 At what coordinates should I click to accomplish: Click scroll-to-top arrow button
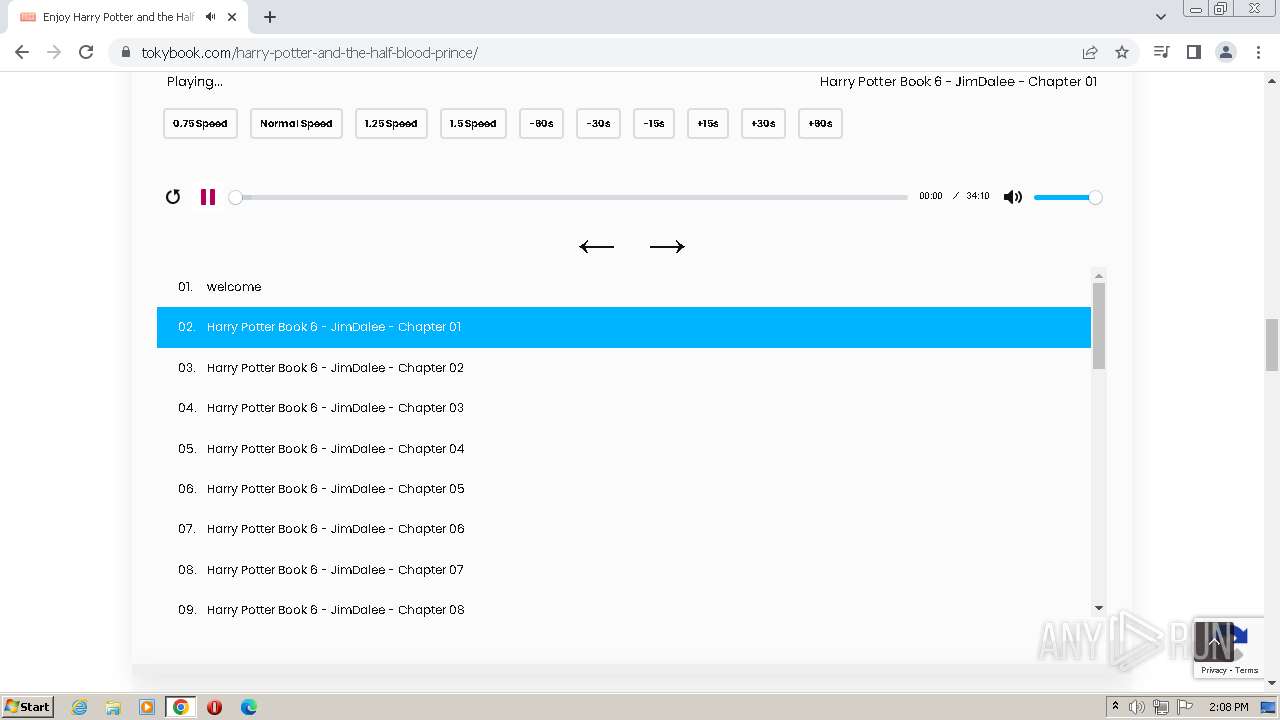coord(1214,641)
